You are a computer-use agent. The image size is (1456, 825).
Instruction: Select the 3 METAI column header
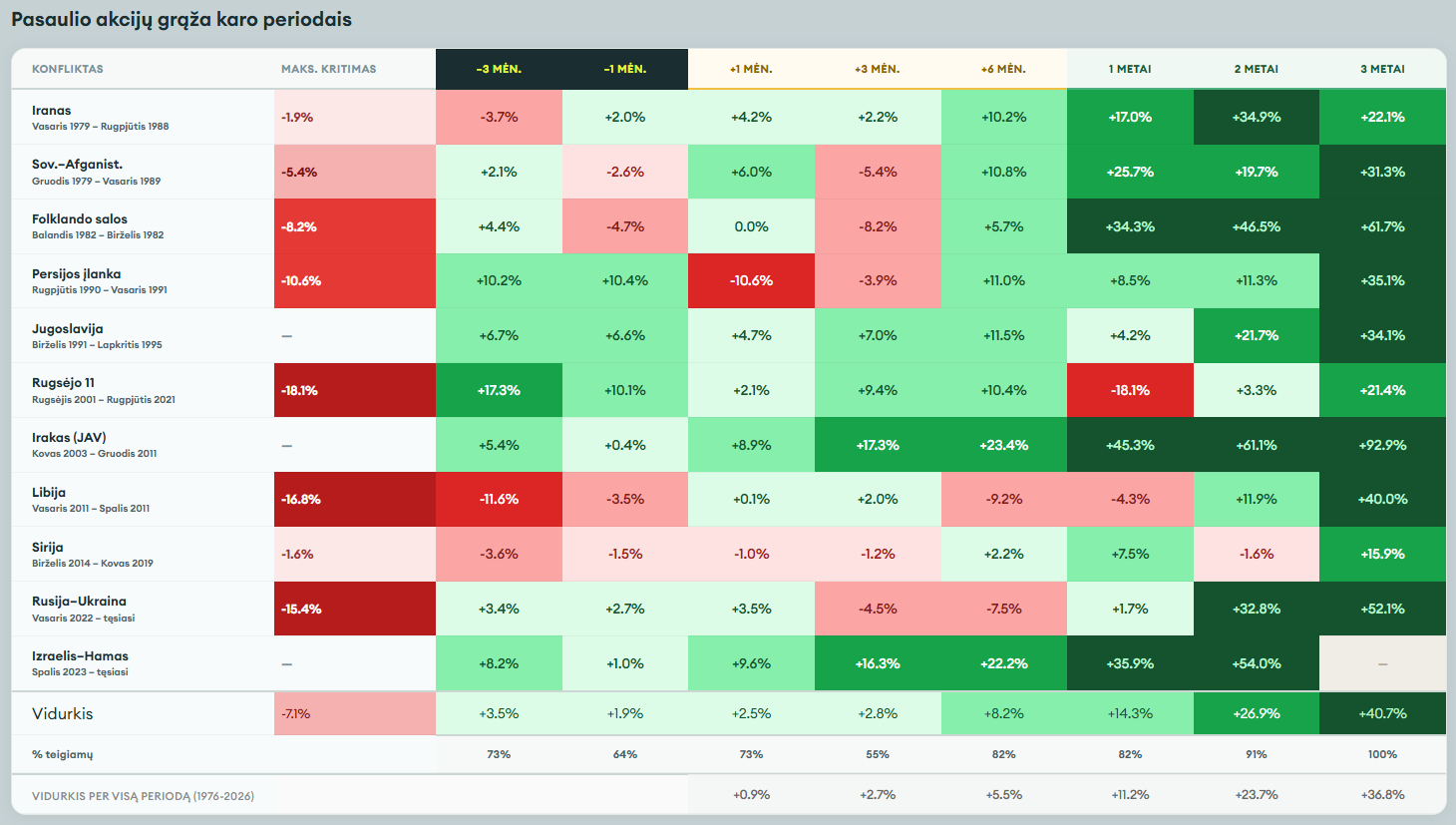point(1382,69)
